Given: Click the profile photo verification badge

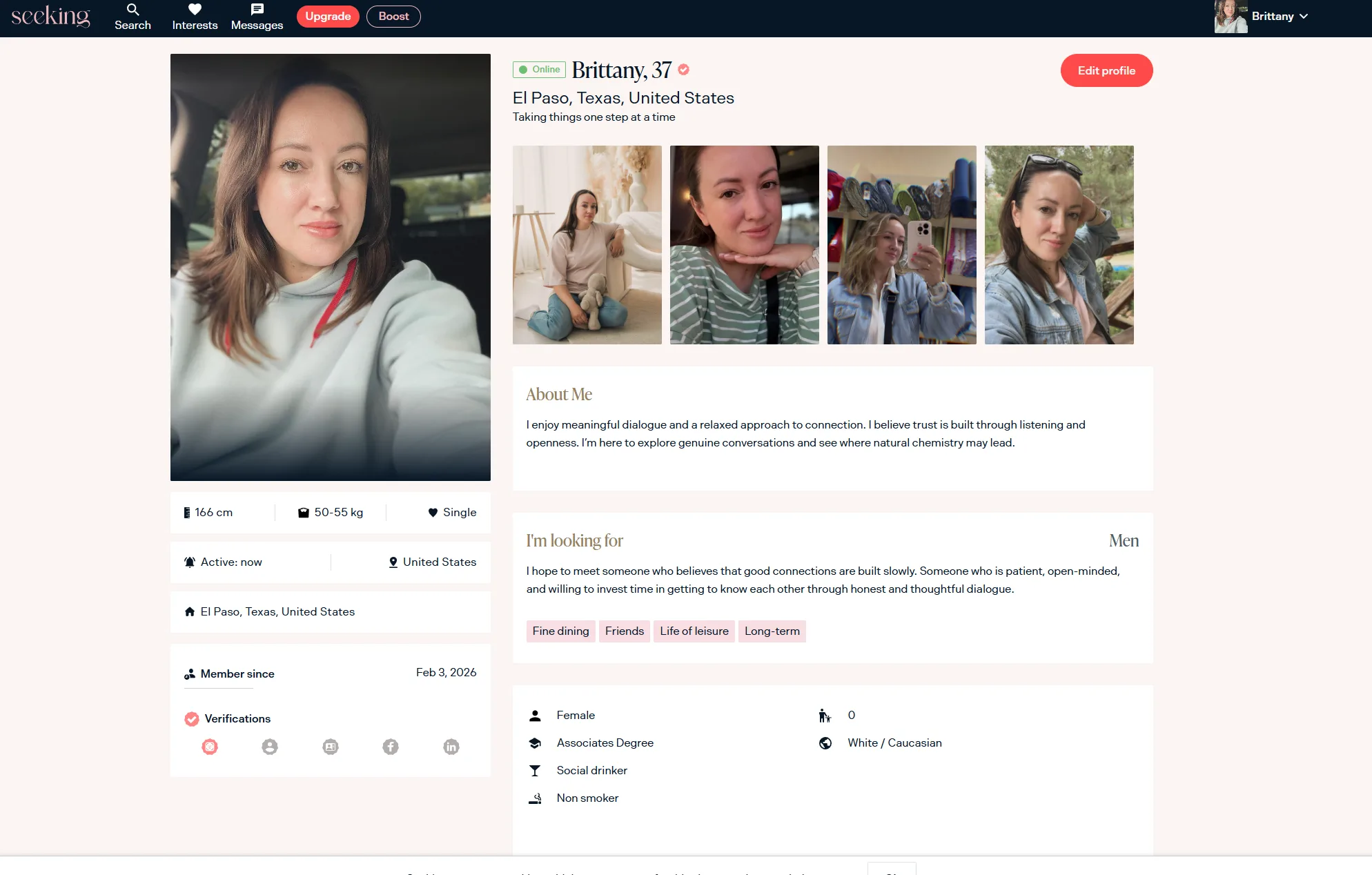Looking at the screenshot, I should pyautogui.click(x=270, y=747).
